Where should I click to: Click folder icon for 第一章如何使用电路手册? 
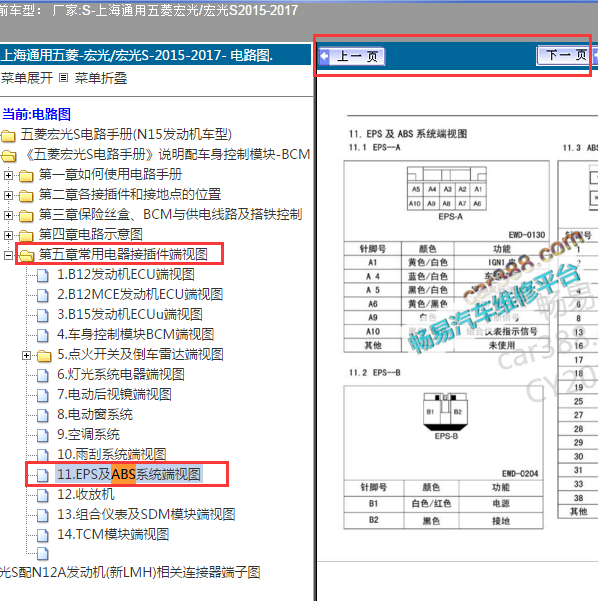[x=26, y=176]
